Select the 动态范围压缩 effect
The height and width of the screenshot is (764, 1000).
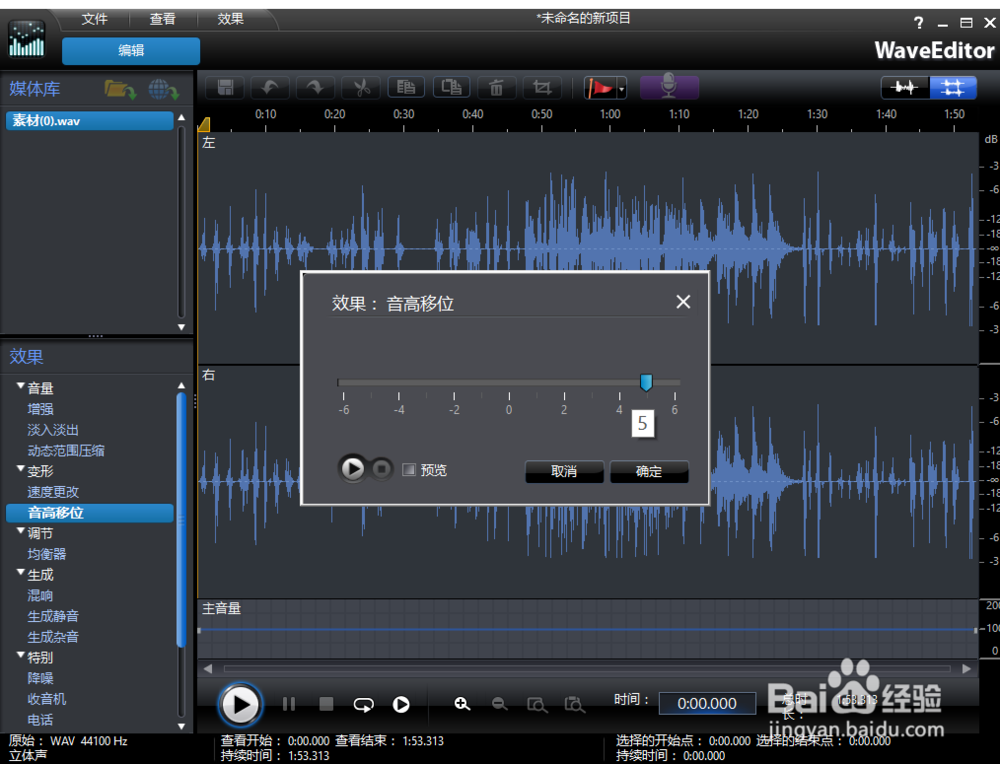(66, 451)
